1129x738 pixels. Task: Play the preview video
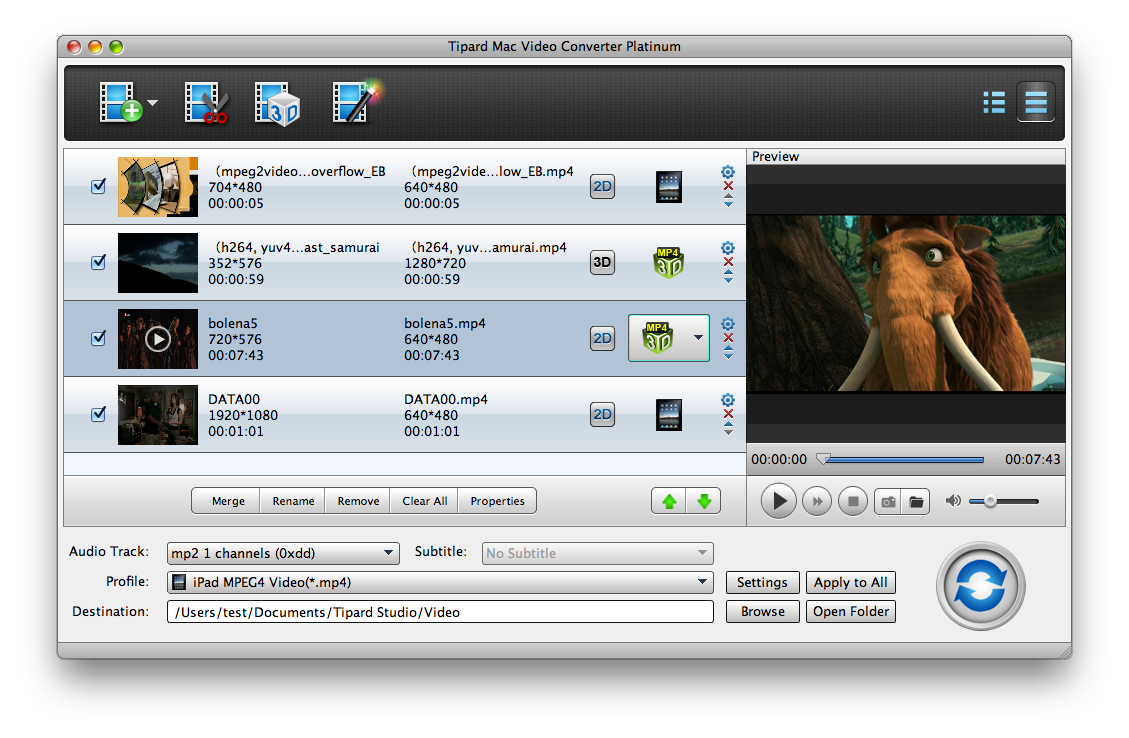(778, 501)
